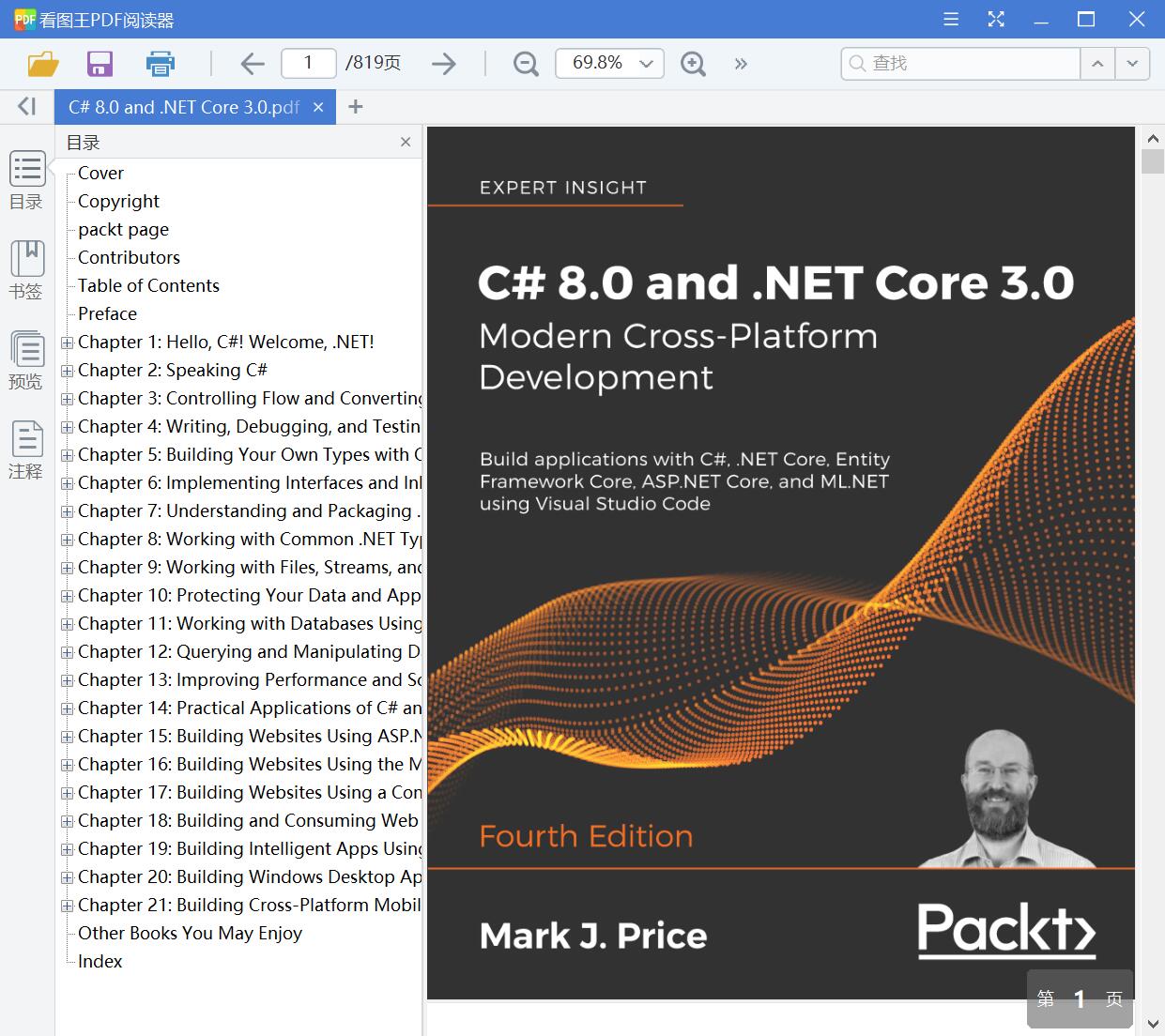The image size is (1165, 1036).
Task: Open the hamburger menu at top right
Action: [950, 19]
